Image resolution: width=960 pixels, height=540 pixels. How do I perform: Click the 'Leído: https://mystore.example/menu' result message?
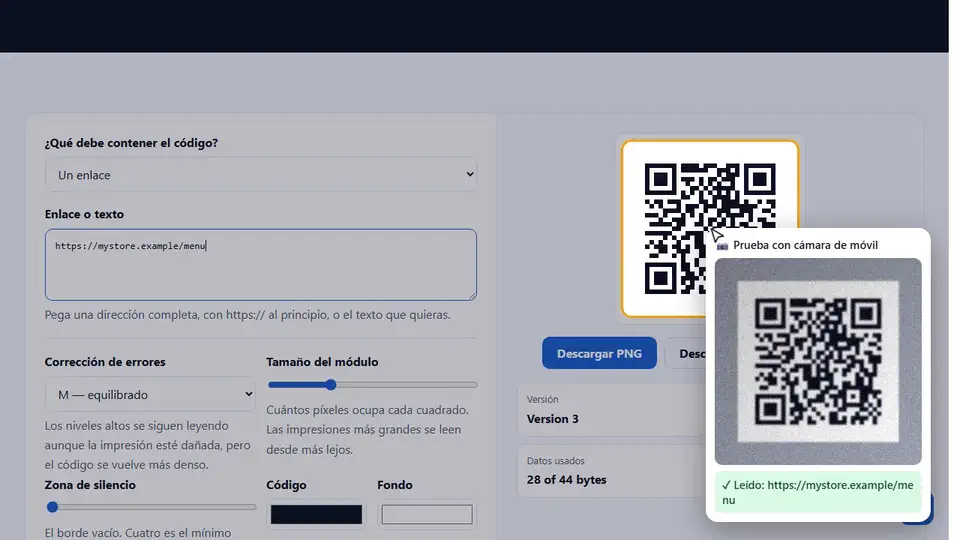(x=818, y=492)
